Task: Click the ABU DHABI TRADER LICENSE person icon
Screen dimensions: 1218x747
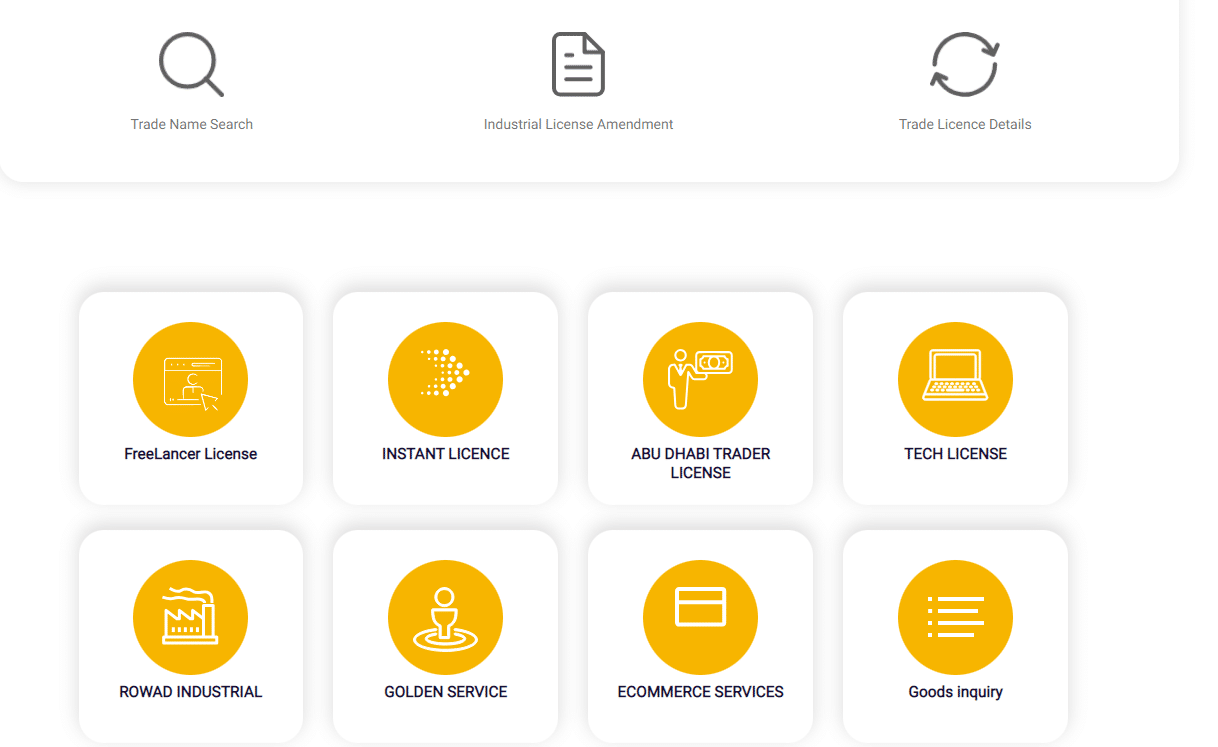Action: pos(700,379)
